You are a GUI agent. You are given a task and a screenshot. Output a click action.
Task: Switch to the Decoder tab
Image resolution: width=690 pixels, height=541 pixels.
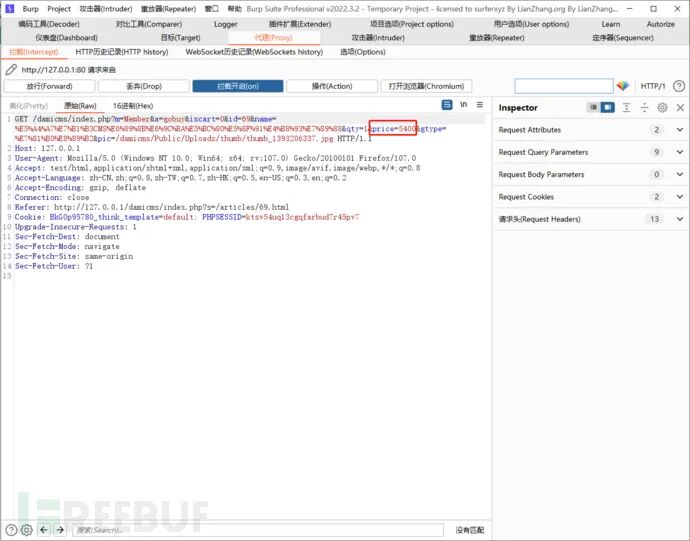point(49,24)
